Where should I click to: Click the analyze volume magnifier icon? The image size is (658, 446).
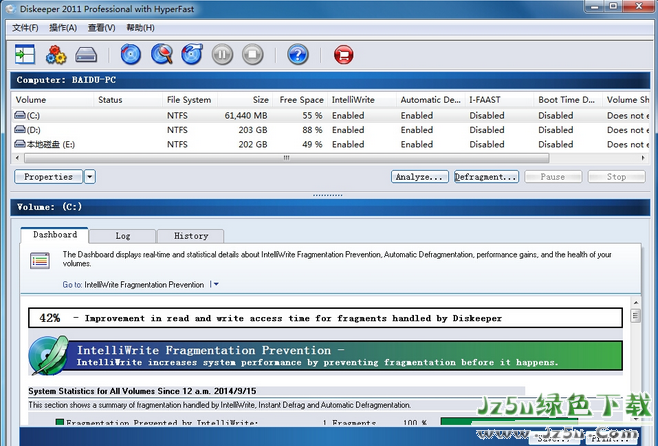pyautogui.click(x=162, y=55)
